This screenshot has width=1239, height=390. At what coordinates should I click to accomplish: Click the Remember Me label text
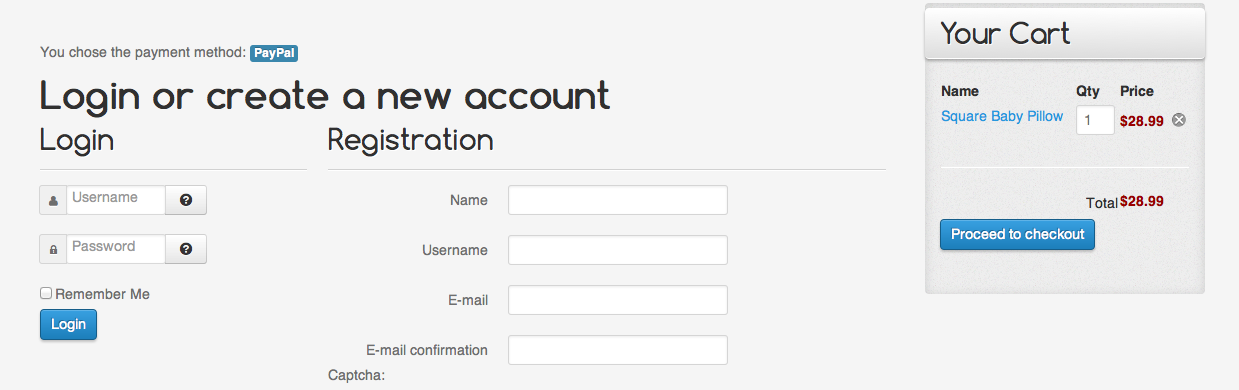point(103,294)
